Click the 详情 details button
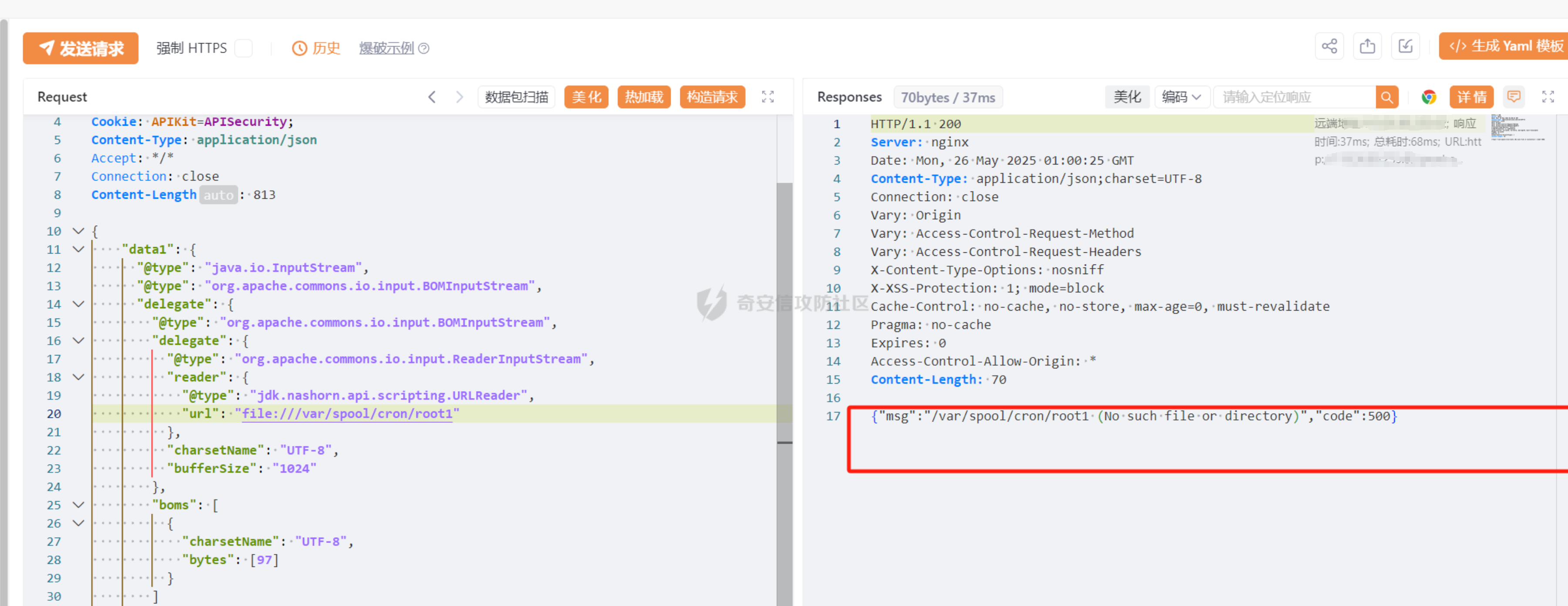This screenshot has height=606, width=1568. tap(1471, 97)
